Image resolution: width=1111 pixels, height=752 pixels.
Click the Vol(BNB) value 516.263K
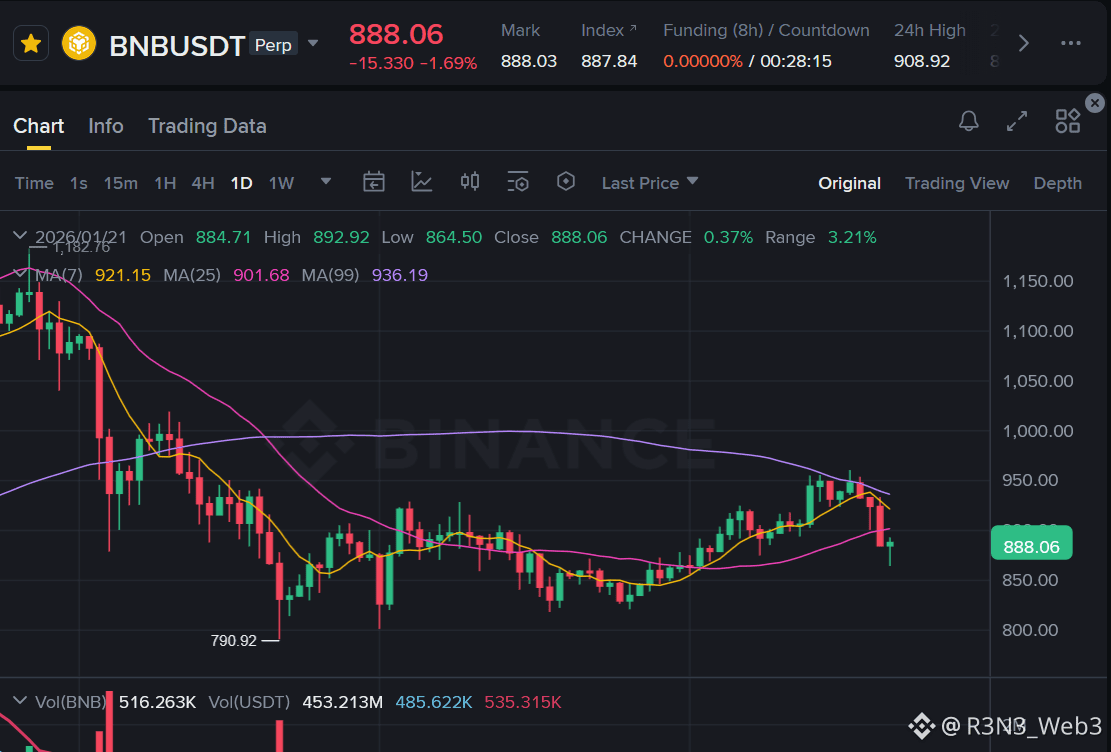tap(157, 702)
